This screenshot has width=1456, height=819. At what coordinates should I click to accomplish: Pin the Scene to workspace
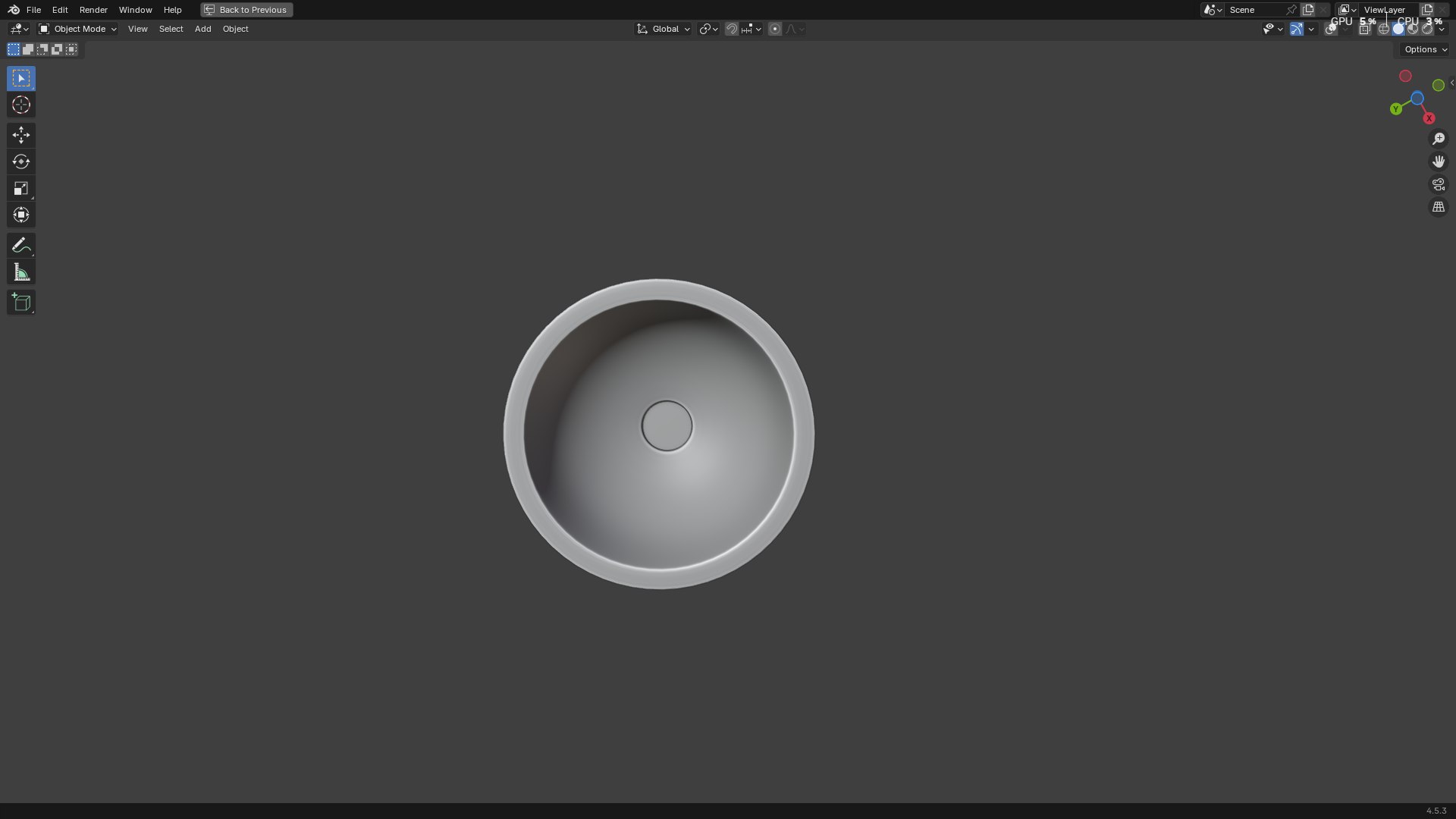(x=1291, y=10)
